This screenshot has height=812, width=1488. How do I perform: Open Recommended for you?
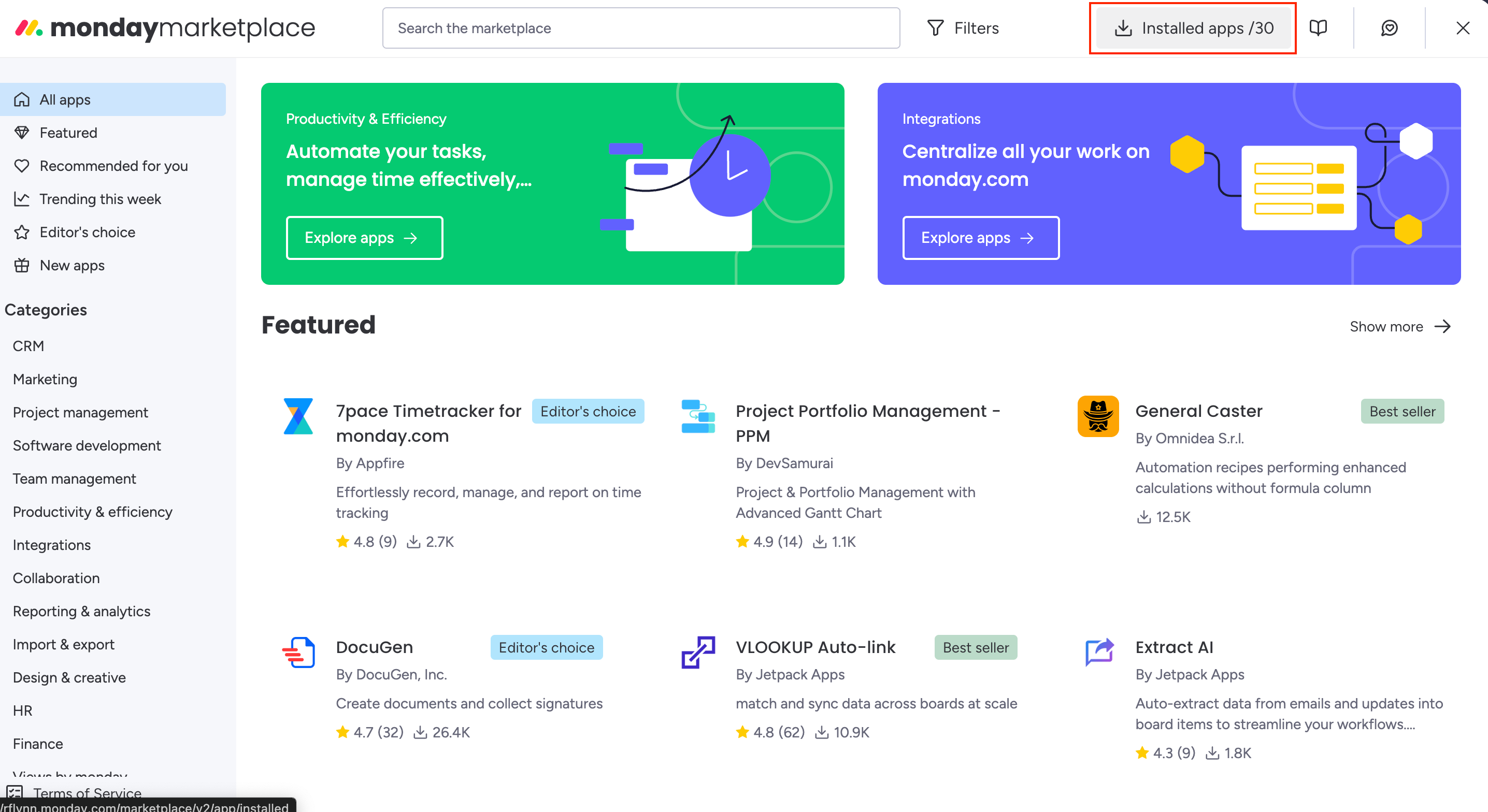pos(112,166)
